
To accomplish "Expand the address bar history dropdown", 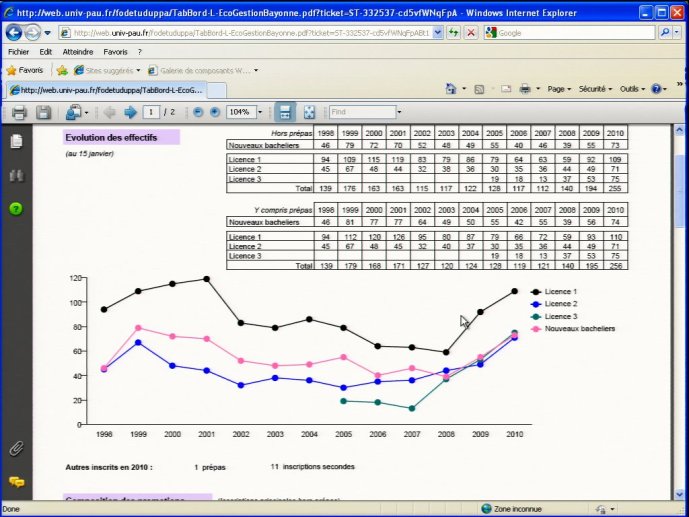I will pyautogui.click(x=438, y=33).
